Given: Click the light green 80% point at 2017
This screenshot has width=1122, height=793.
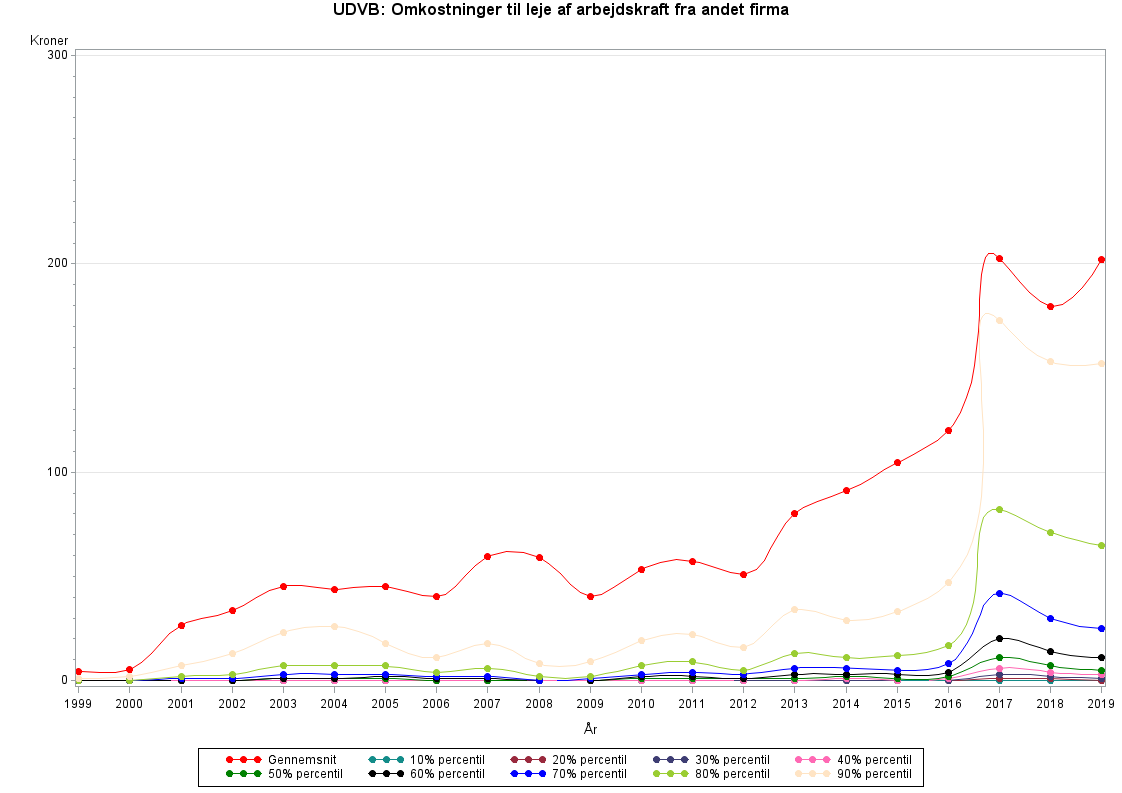Looking at the screenshot, I should click(x=999, y=509).
